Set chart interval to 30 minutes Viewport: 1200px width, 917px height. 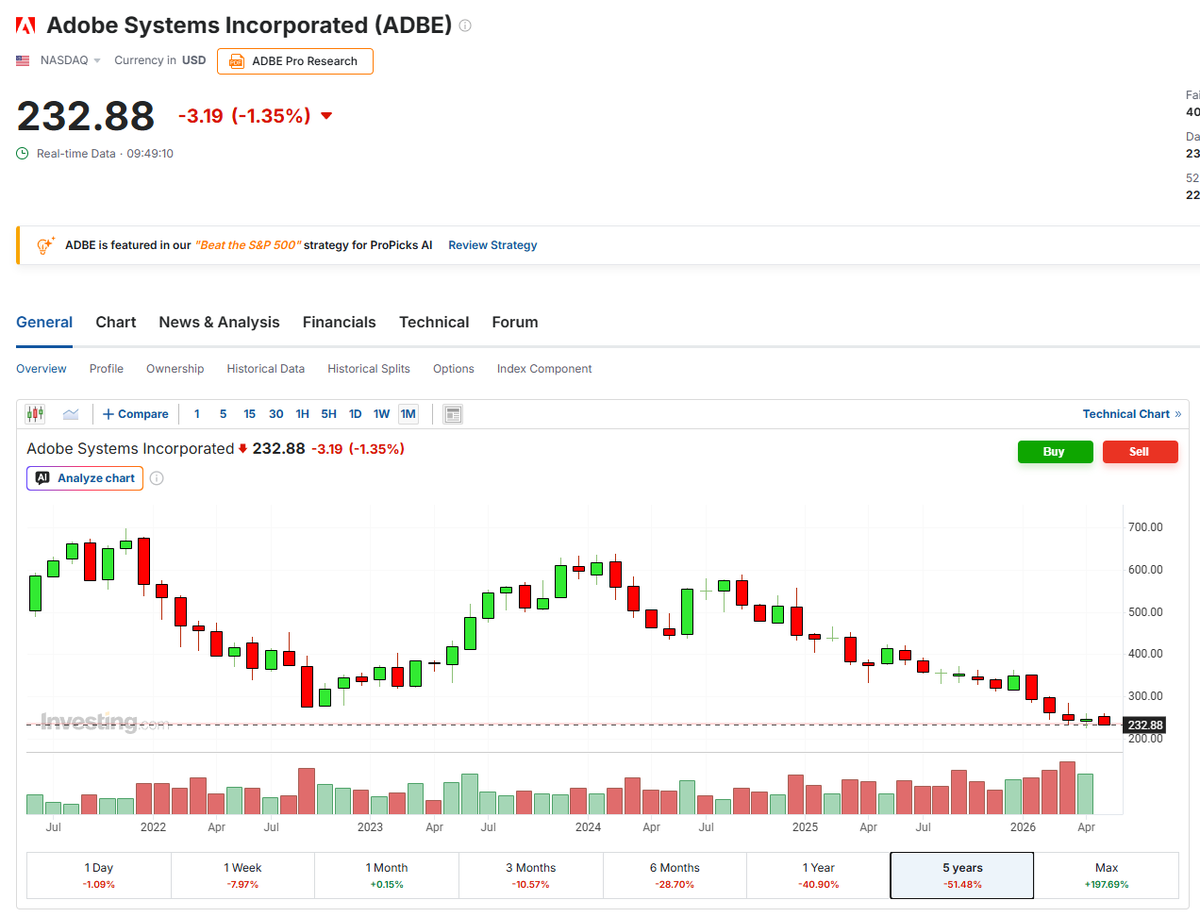tap(276, 414)
